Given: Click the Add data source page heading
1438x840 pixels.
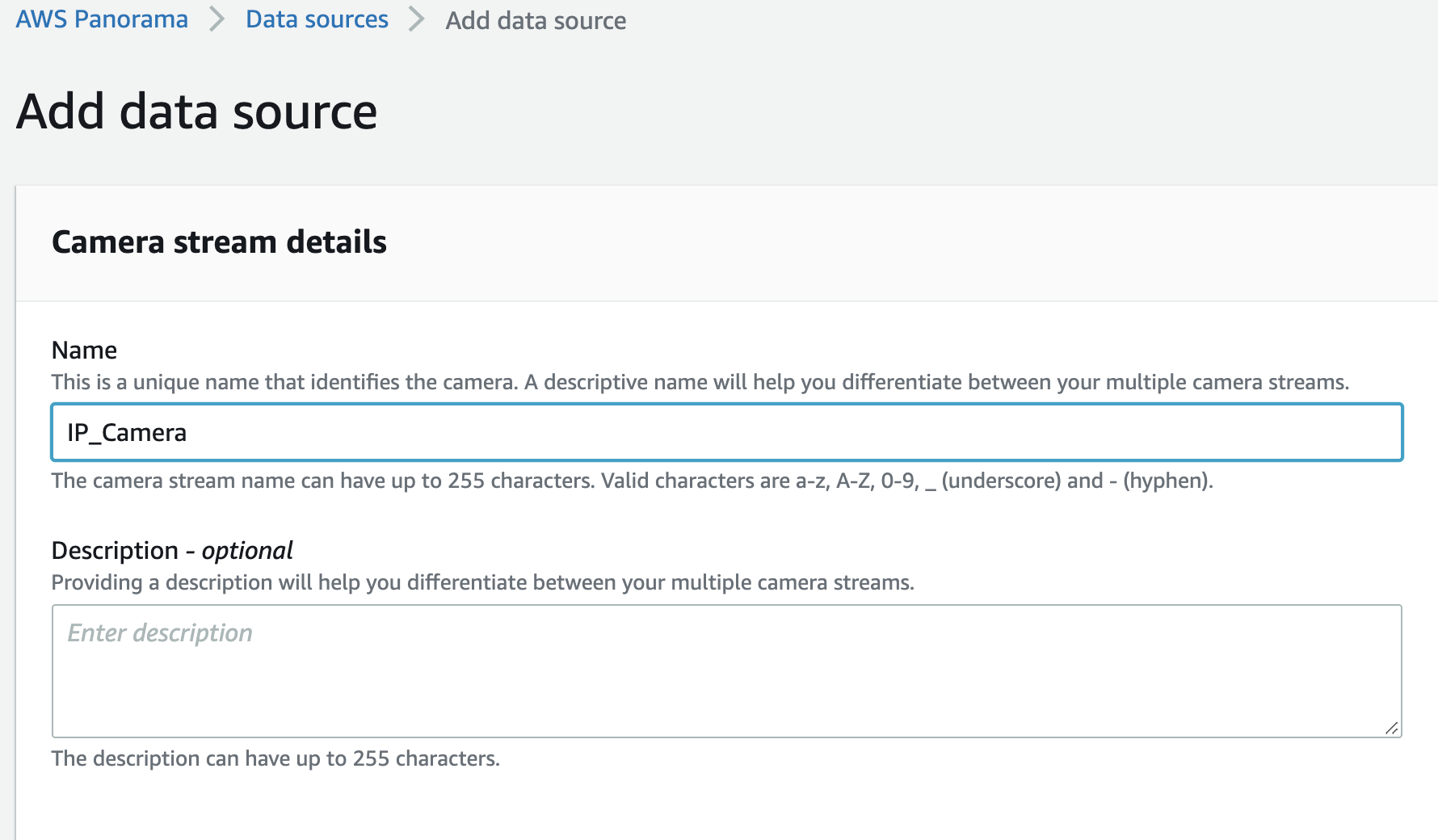Looking at the screenshot, I should point(196,111).
